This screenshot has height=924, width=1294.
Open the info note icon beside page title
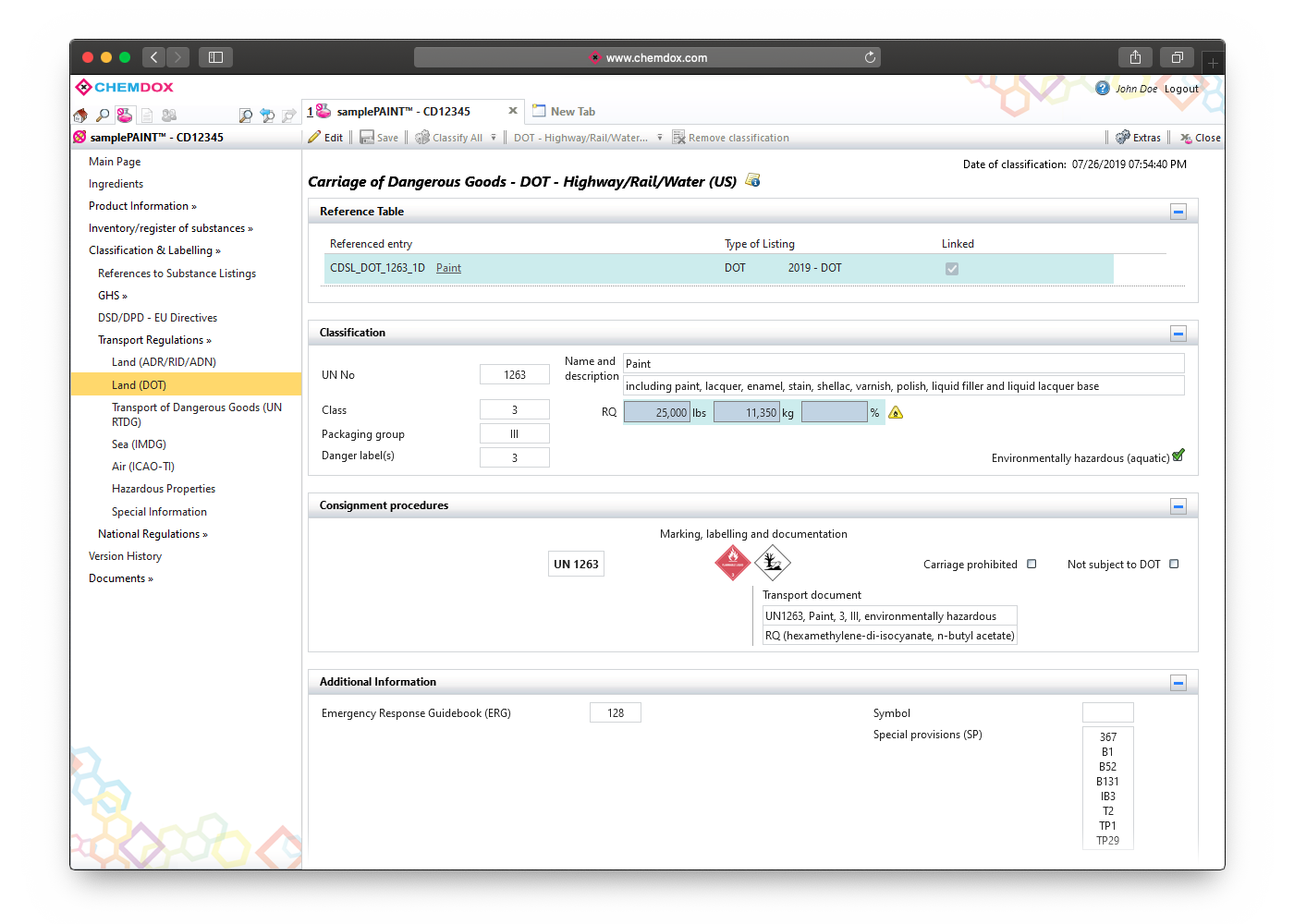[x=752, y=180]
